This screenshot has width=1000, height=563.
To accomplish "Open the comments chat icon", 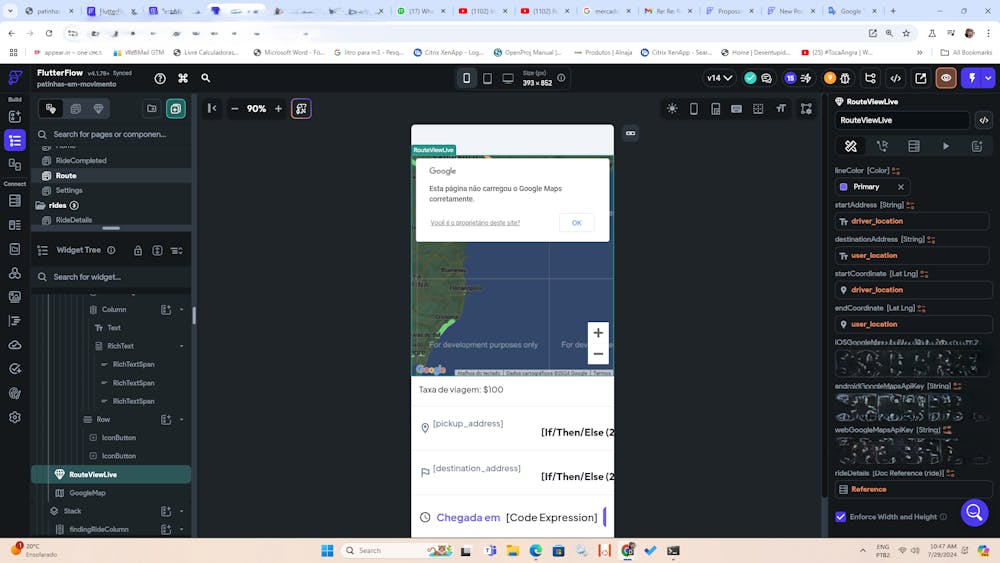I will pyautogui.click(x=766, y=78).
